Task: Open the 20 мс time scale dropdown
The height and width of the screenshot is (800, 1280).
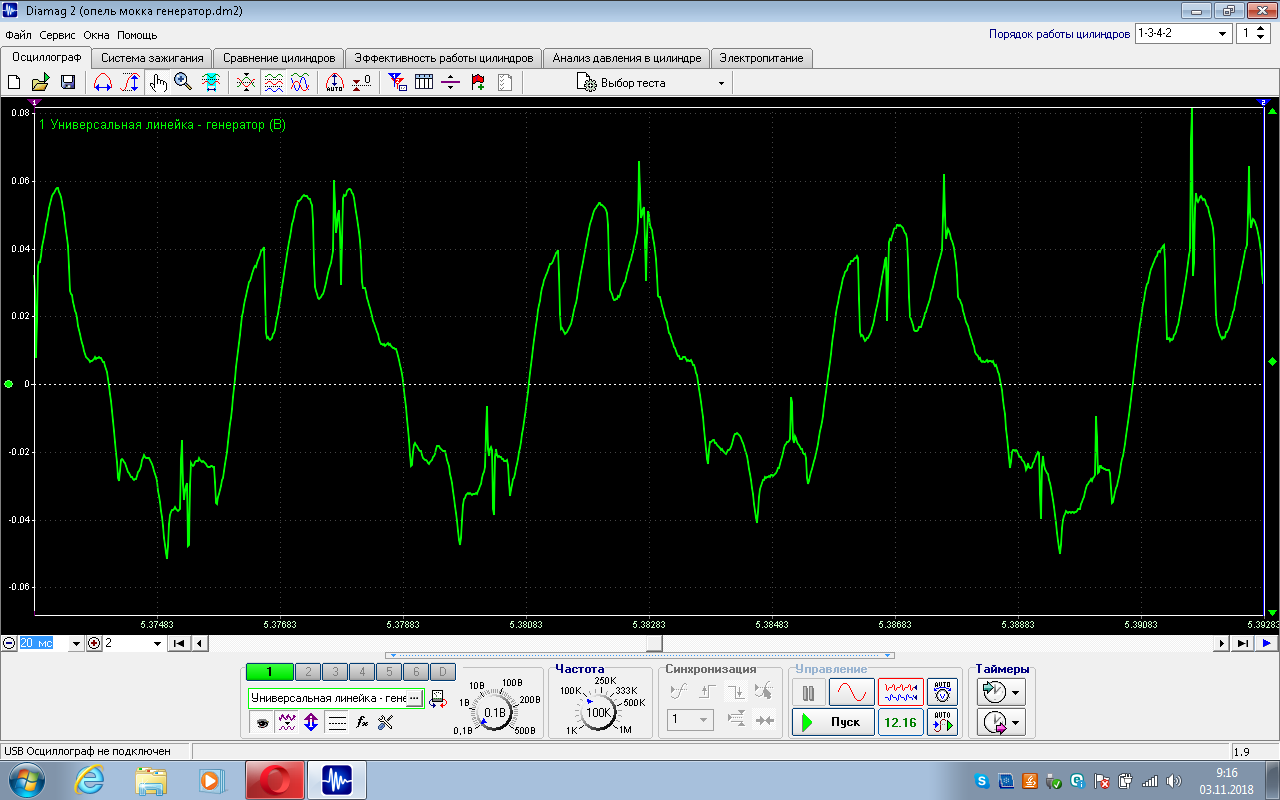Action: coord(75,643)
